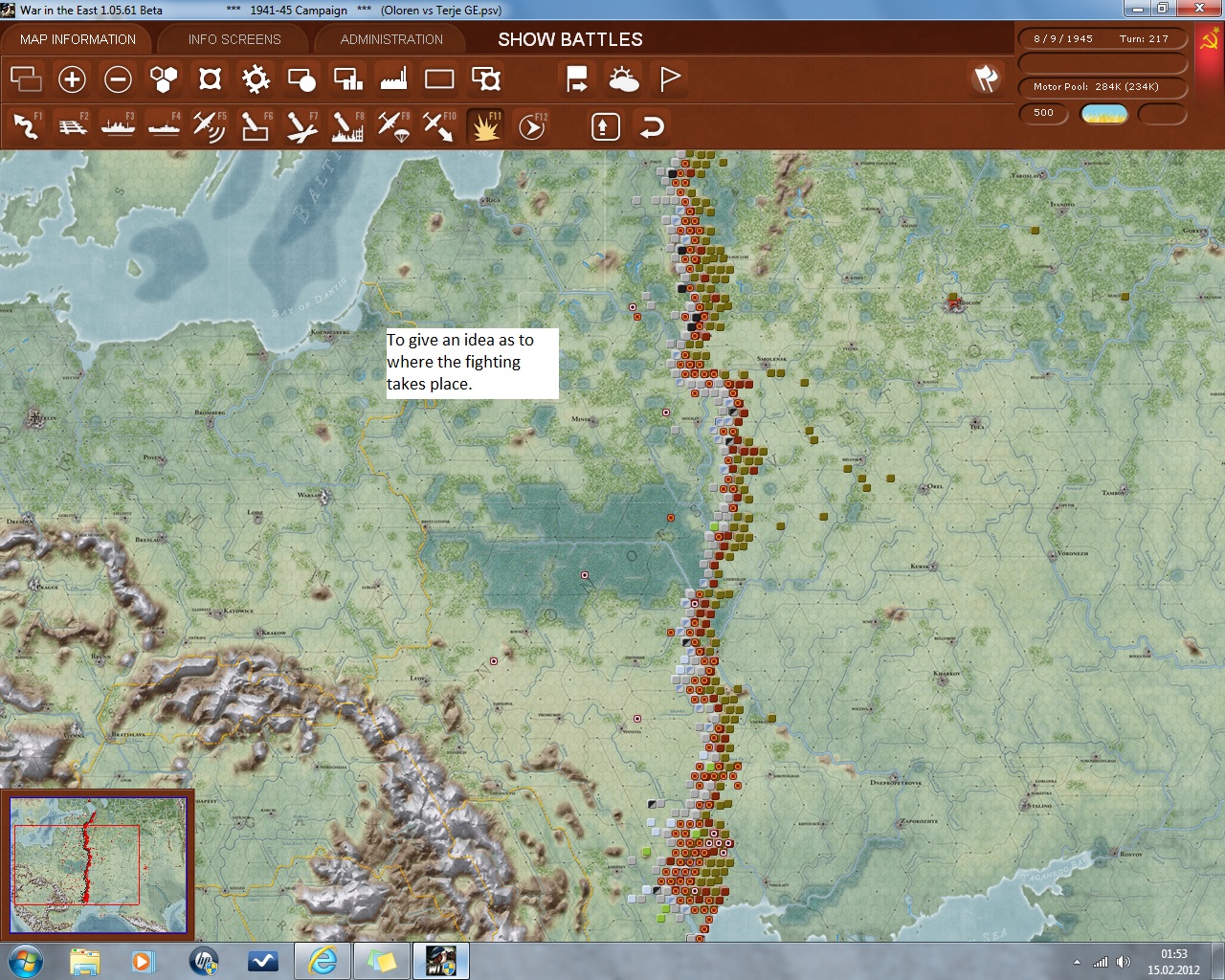This screenshot has width=1225, height=980.
Task: Toggle Show Battles mode (F11)
Action: coord(485,126)
